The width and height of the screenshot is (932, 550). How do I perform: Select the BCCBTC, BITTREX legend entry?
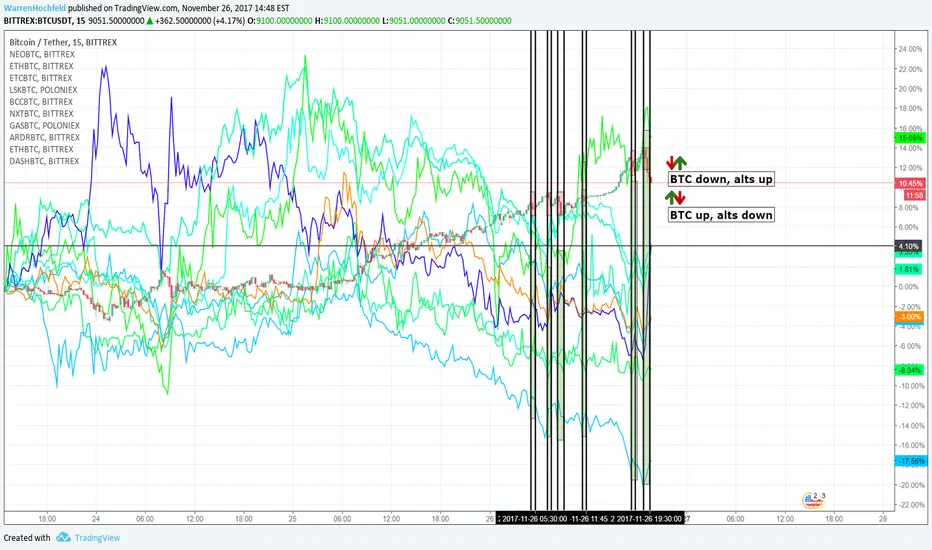click(41, 102)
